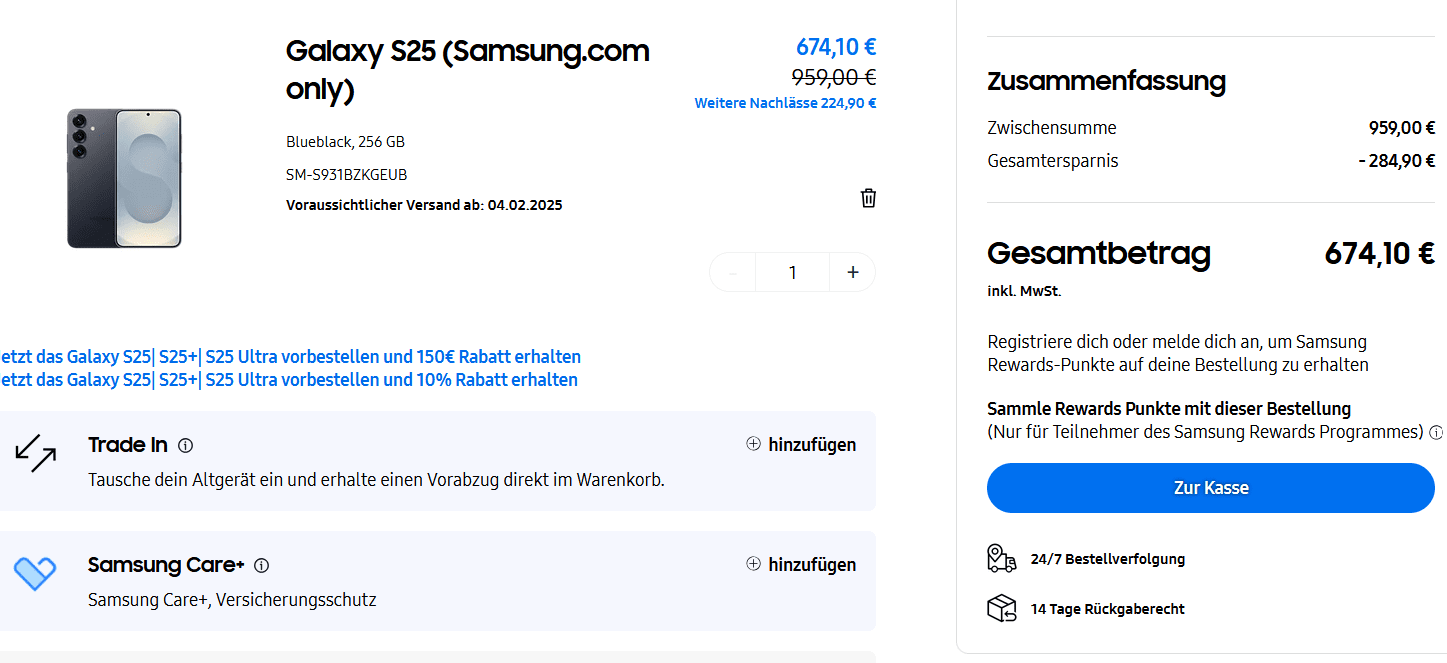
Task: Click the quantity input field
Action: (792, 272)
